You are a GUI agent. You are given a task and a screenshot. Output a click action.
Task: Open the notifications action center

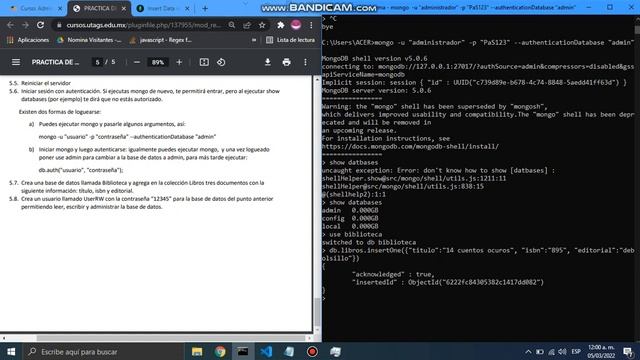point(628,351)
